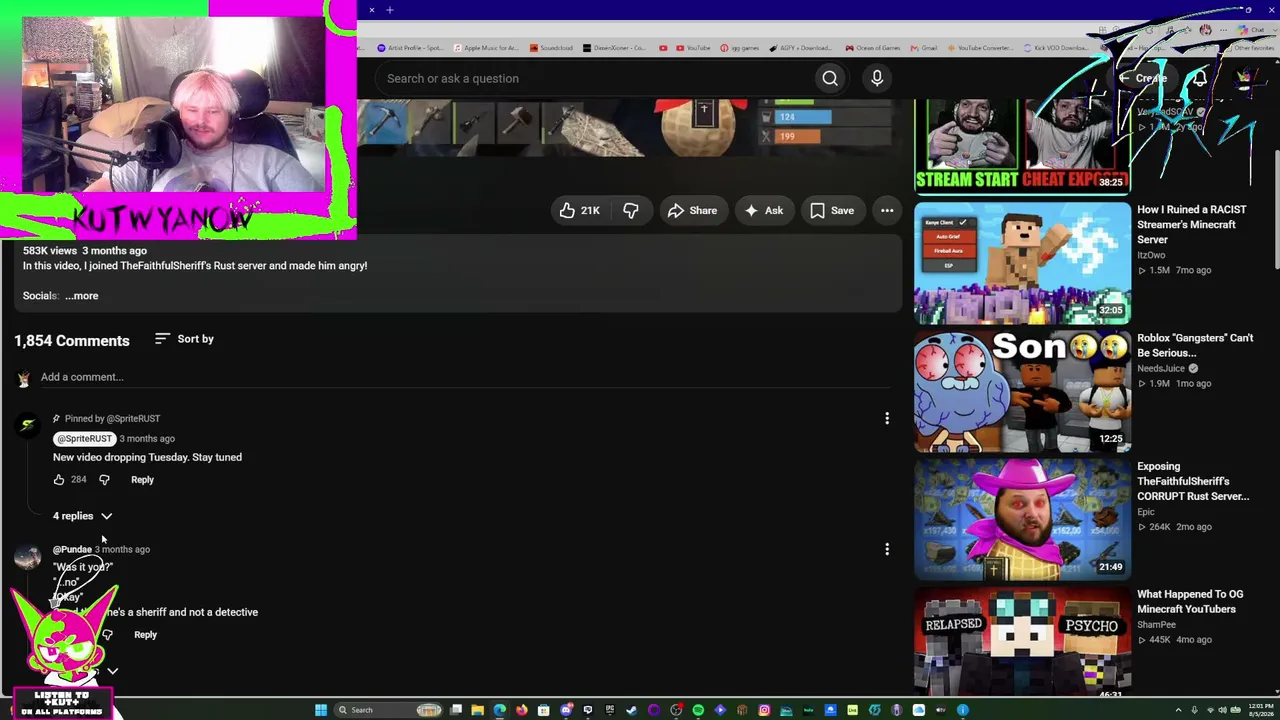
Task: Dislike the video
Action: 631,210
